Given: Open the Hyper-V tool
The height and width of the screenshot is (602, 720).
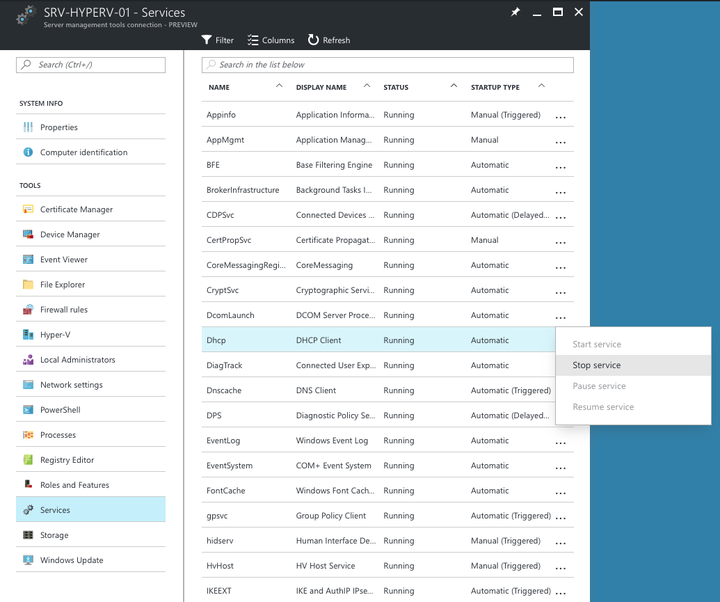Looking at the screenshot, I should pos(90,334).
